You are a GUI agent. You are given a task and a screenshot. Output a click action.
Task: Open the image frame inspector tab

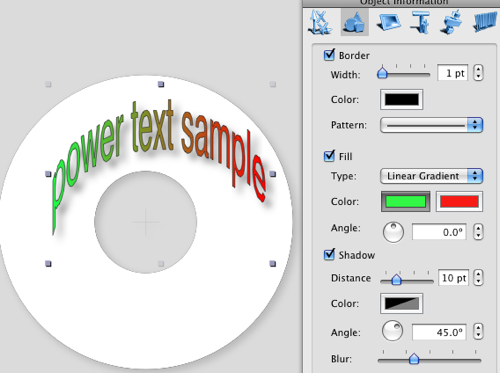[x=388, y=22]
